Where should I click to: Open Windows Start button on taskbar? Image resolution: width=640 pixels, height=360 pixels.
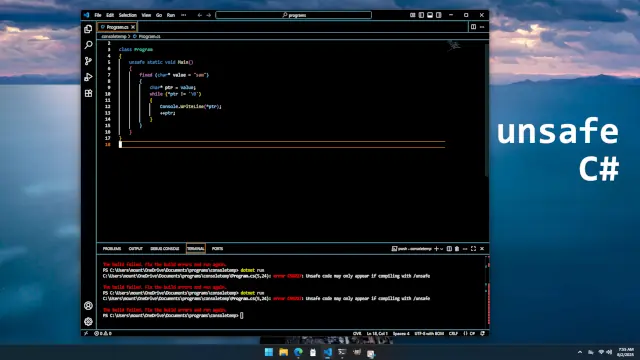[x=269, y=352]
